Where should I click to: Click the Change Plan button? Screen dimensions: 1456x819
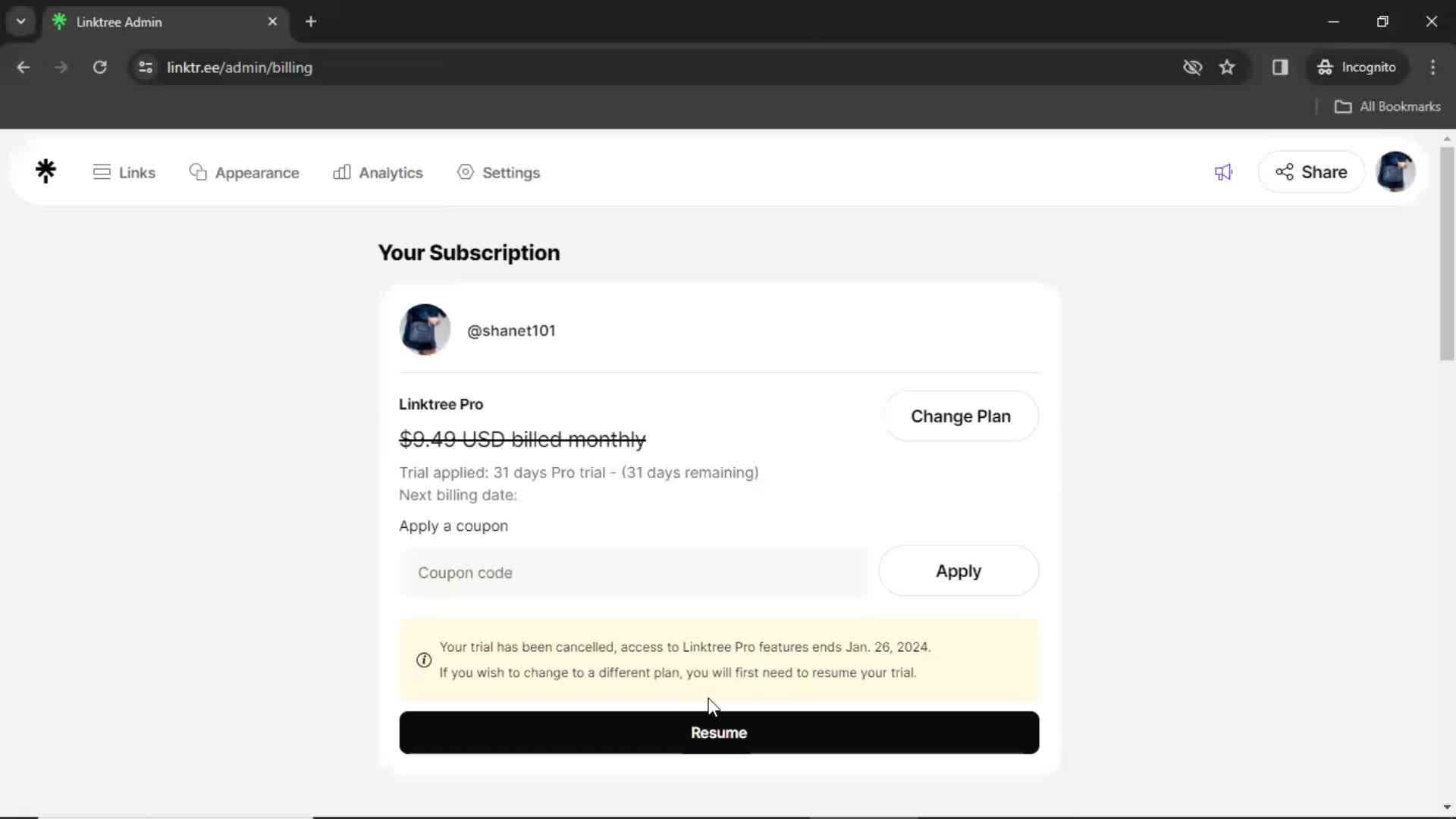(x=961, y=416)
